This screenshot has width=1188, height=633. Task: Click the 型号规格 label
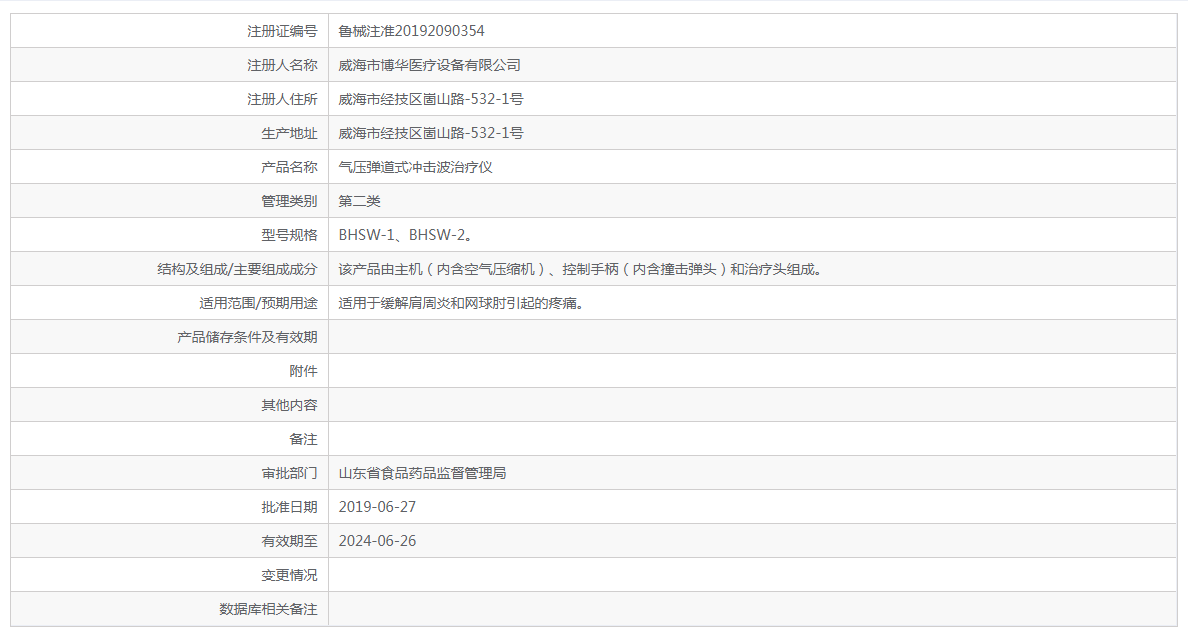(289, 235)
